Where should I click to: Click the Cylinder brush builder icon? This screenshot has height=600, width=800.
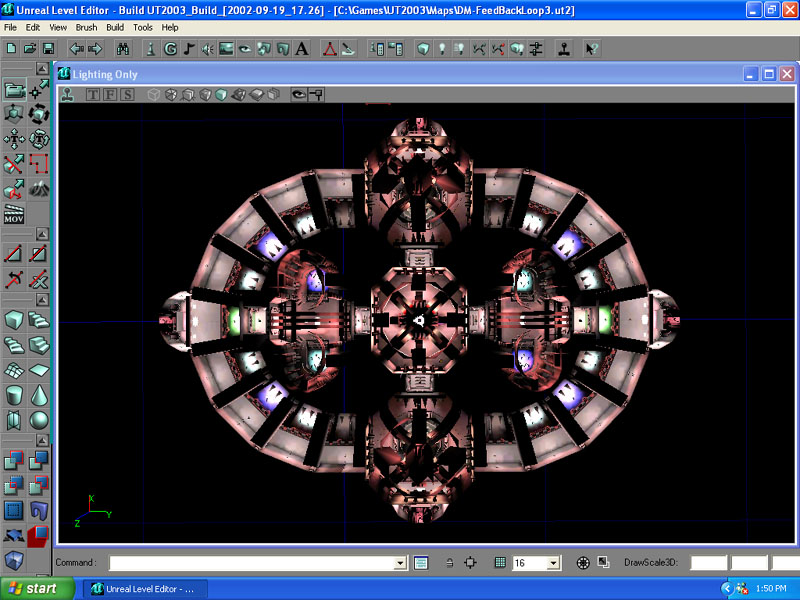[x=14, y=395]
